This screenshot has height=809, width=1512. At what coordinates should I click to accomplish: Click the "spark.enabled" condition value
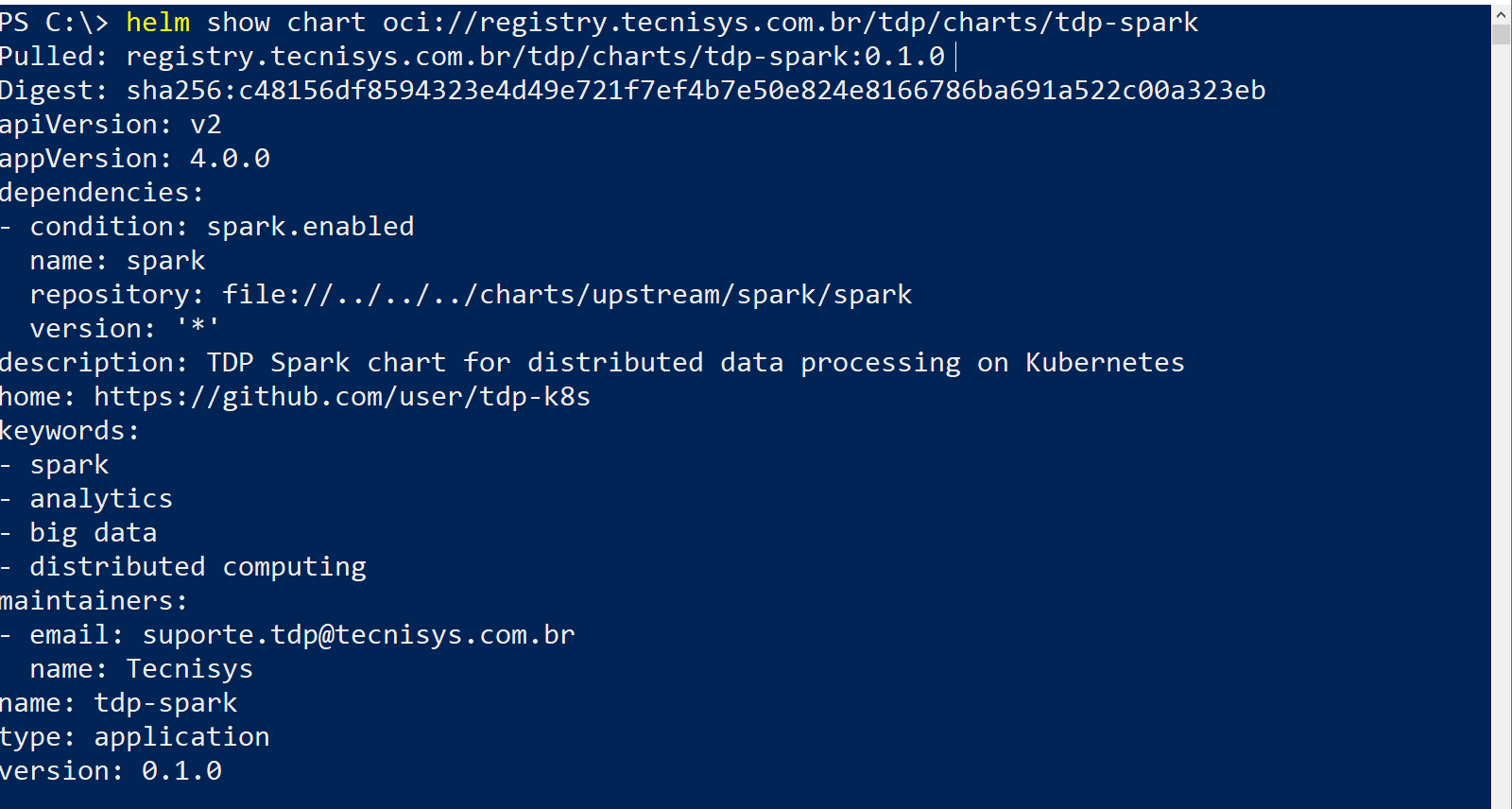[x=310, y=227]
